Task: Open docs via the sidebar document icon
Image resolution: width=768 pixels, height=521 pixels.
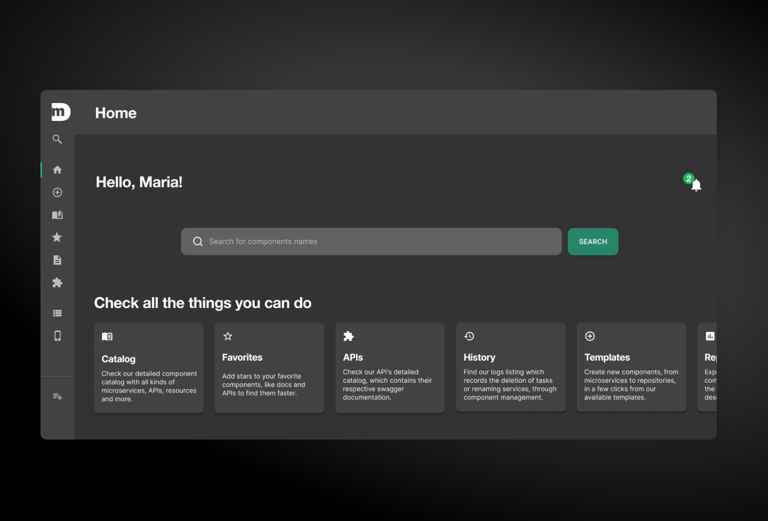Action: click(x=57, y=260)
